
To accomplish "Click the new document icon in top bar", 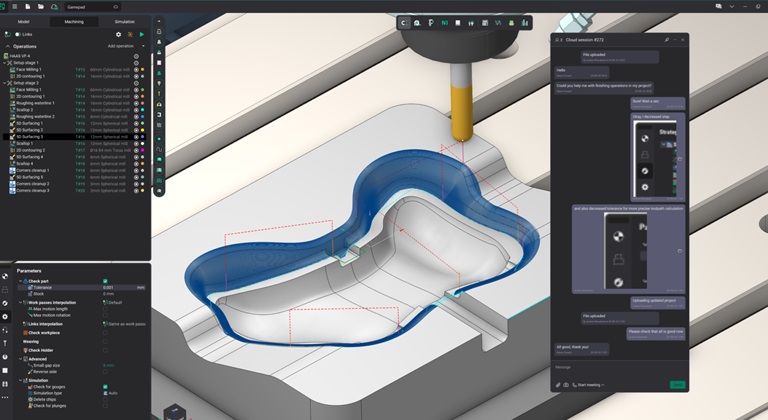I will 26,6.
